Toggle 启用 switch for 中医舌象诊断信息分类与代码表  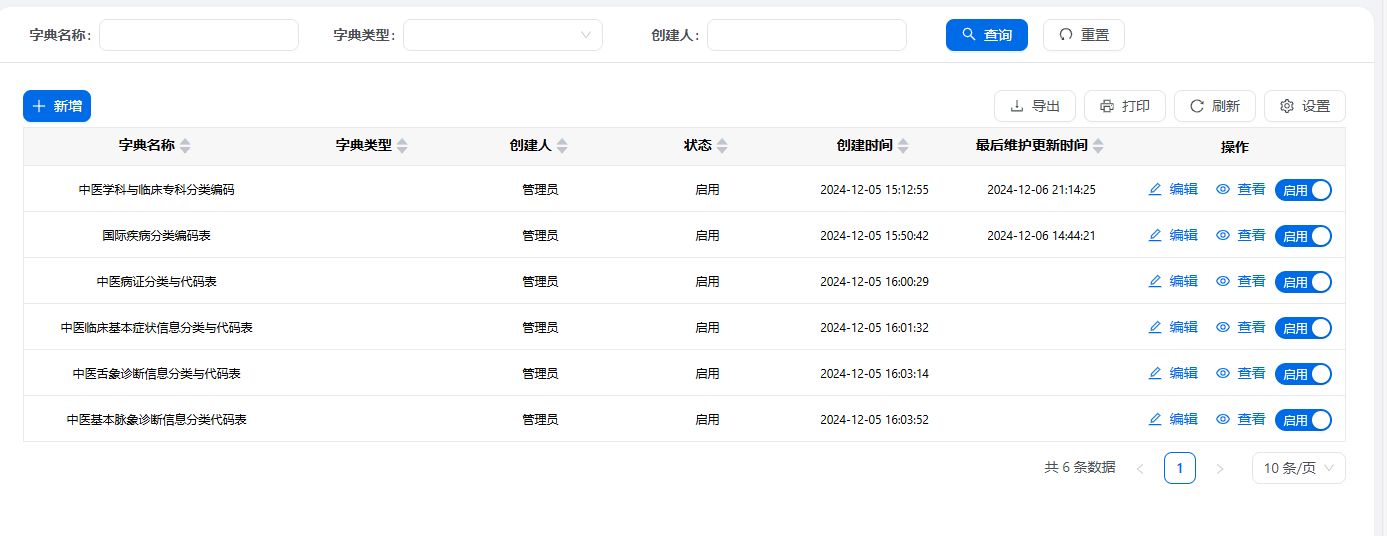1304,374
